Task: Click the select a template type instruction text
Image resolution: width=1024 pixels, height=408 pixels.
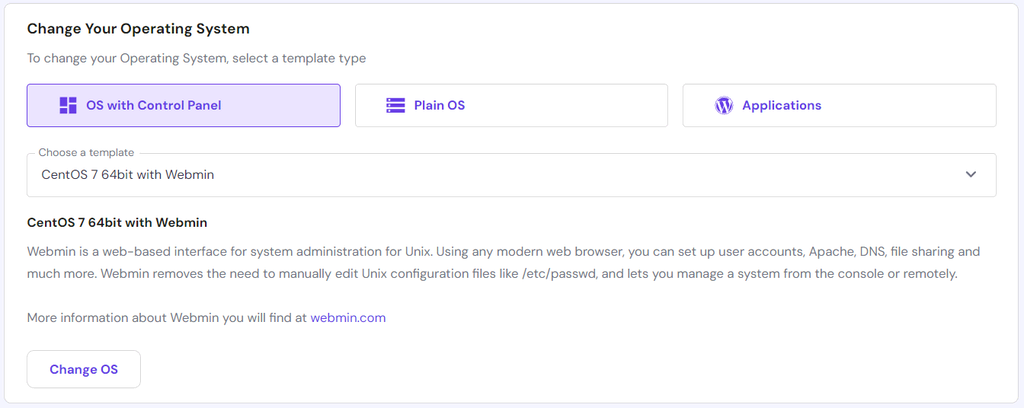Action: pyautogui.click(x=196, y=58)
